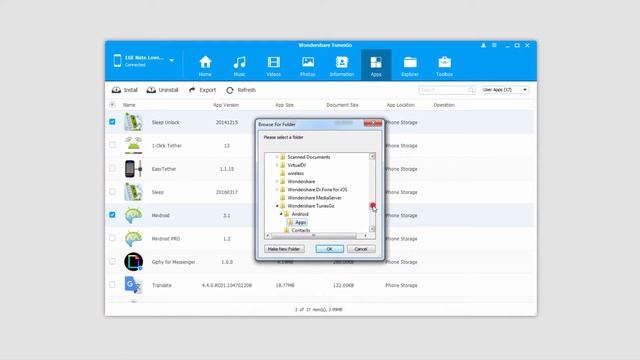Toggle the select-all apps checkbox
Image resolution: width=640 pixels, height=360 pixels.
click(x=112, y=105)
